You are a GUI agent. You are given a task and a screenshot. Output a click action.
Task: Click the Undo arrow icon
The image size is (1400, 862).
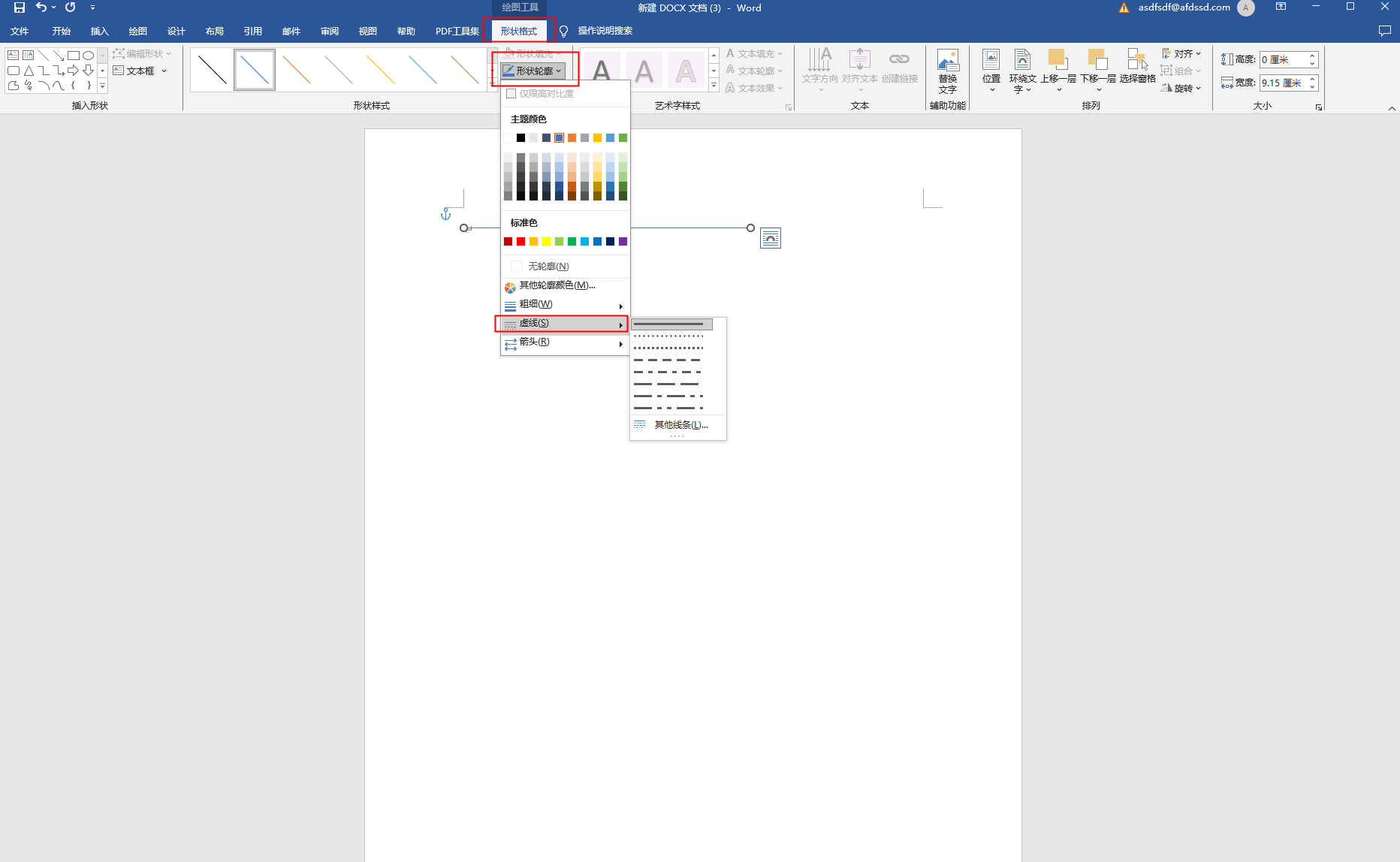(41, 8)
